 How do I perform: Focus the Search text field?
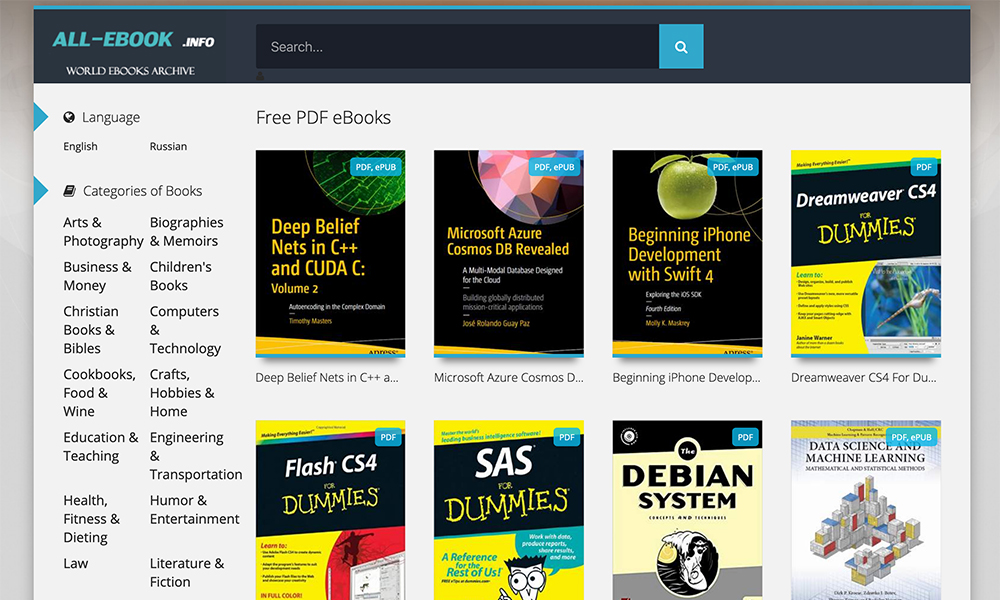tap(457, 47)
